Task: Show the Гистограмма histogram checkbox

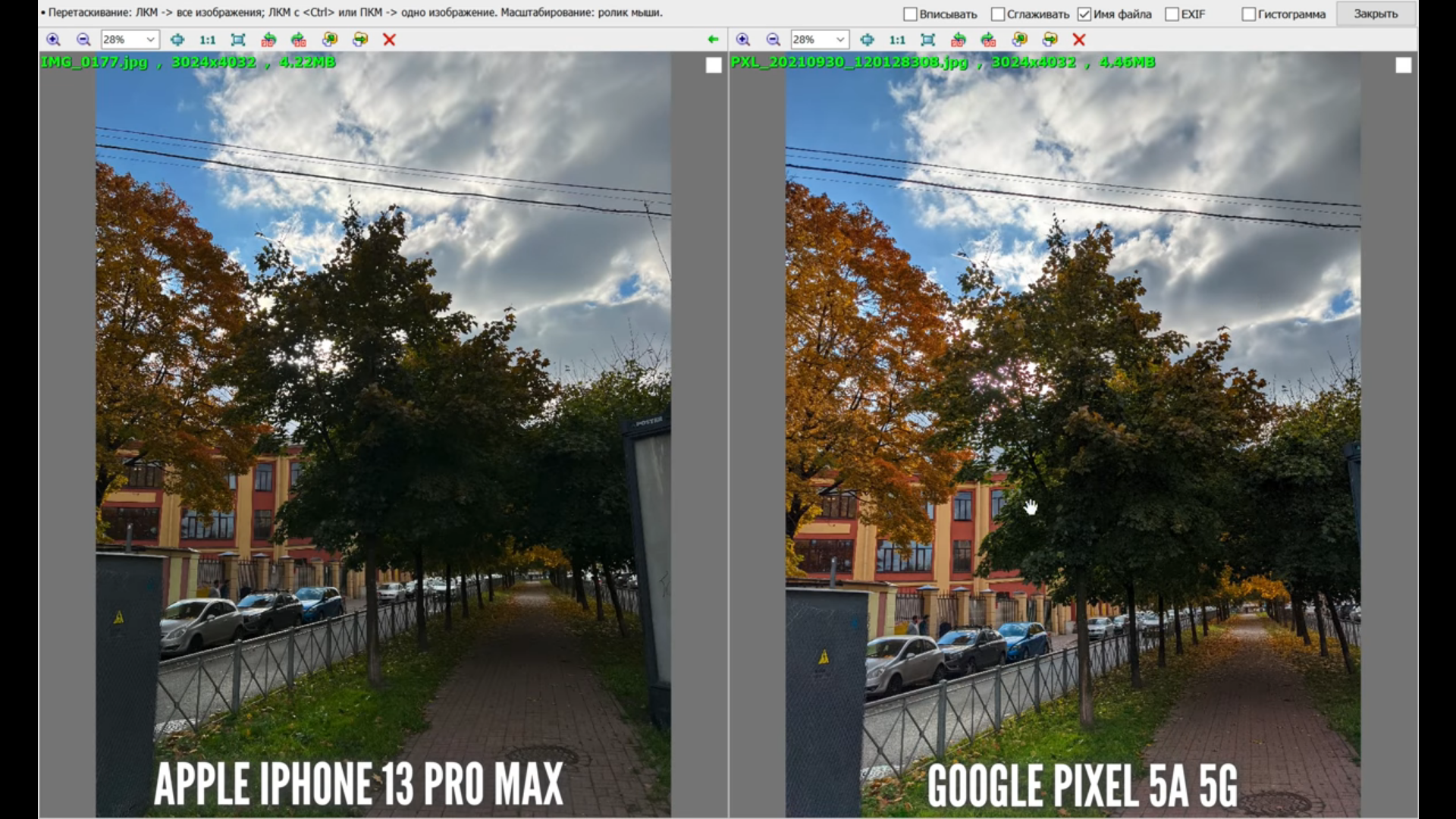Action: pyautogui.click(x=1249, y=14)
